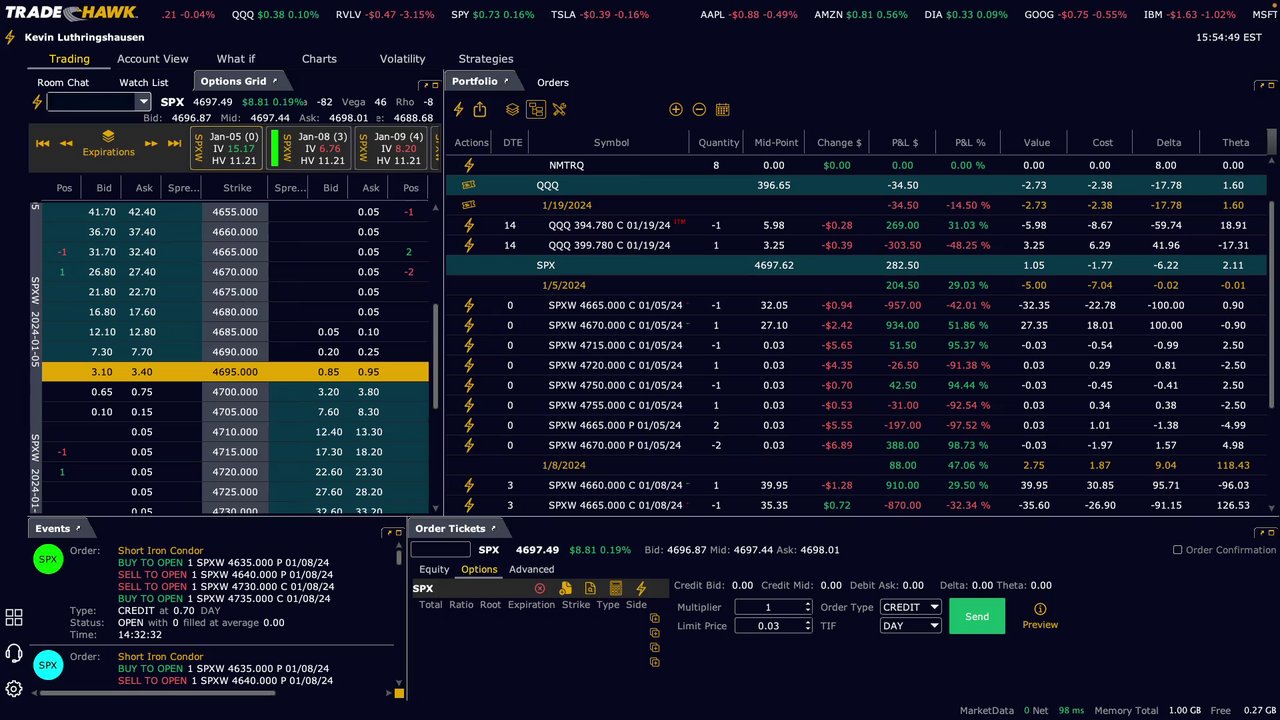This screenshot has width=1280, height=720.
Task: Select the highlighted 4695.000 strike row
Action: click(235, 372)
